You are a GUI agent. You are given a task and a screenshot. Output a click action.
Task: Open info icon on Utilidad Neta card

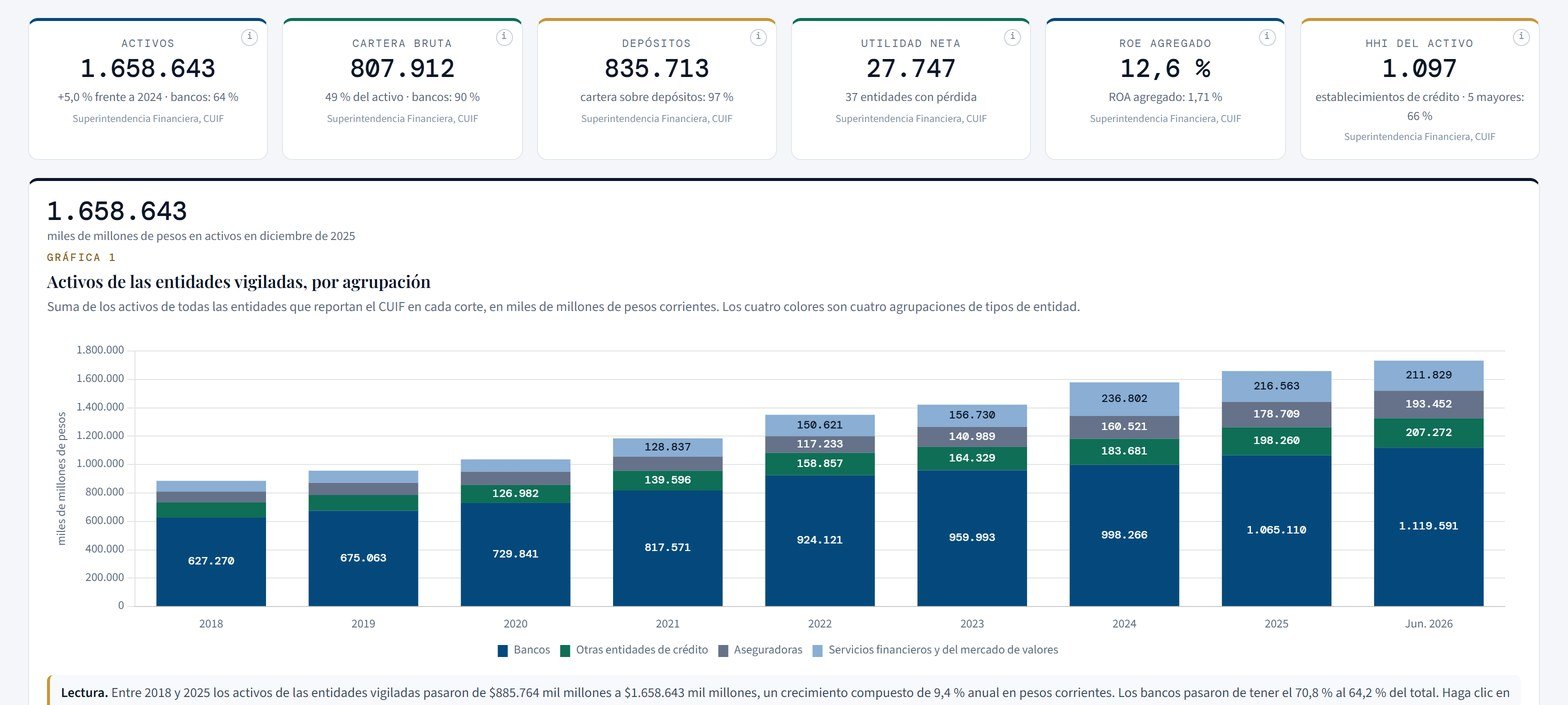[1013, 37]
